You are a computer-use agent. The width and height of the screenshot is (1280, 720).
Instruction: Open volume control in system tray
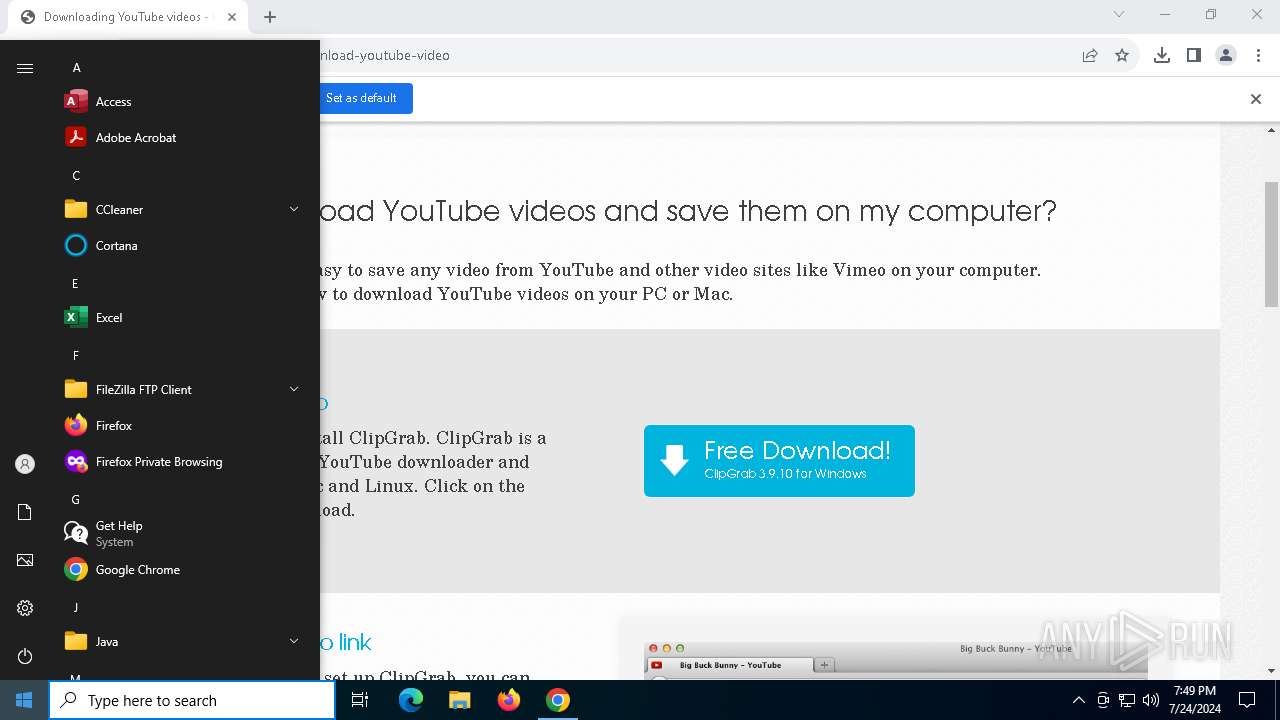1151,700
